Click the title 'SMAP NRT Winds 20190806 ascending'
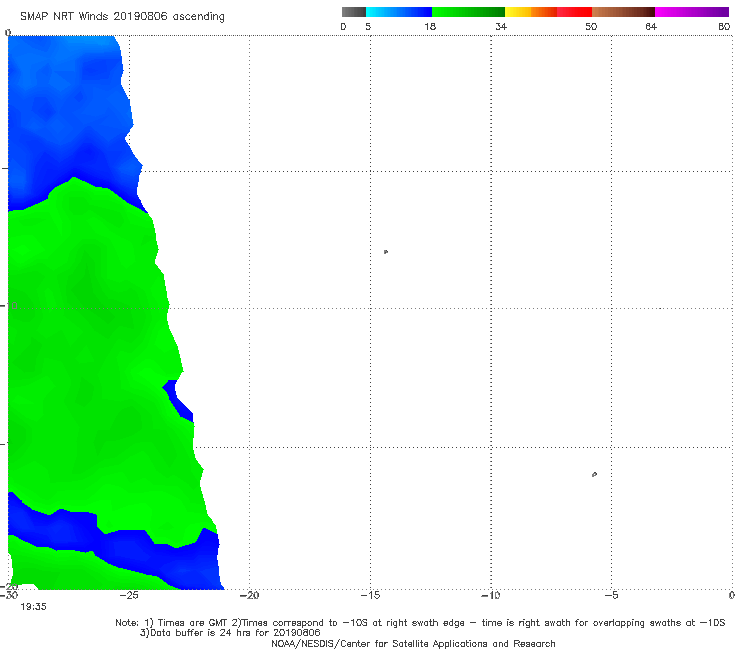740x650 pixels. coord(122,17)
